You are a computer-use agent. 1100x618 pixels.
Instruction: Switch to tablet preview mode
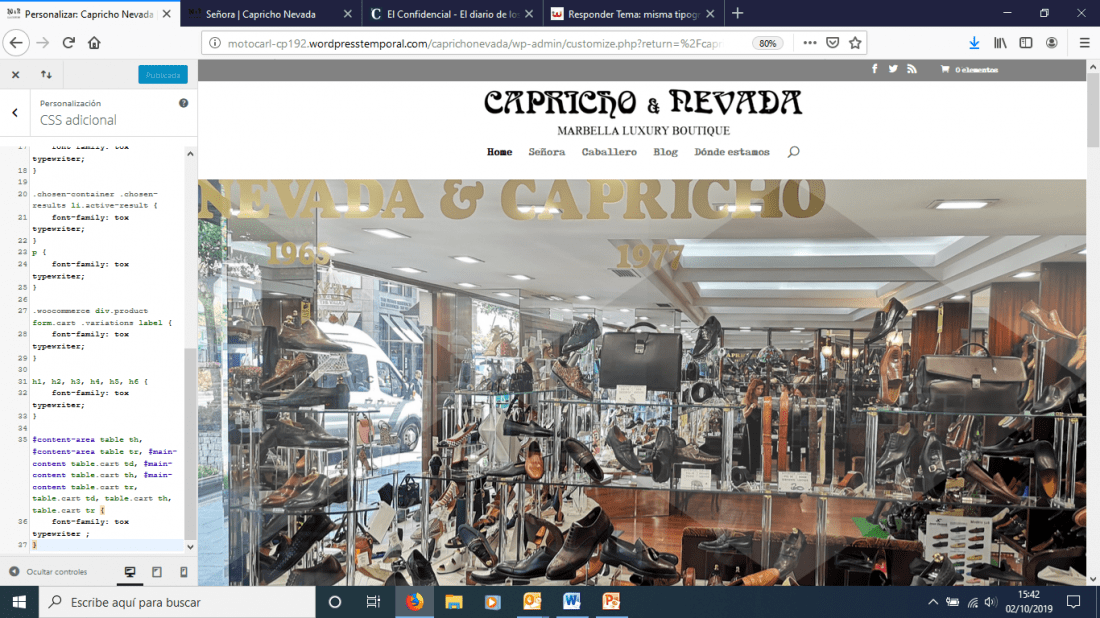156,572
